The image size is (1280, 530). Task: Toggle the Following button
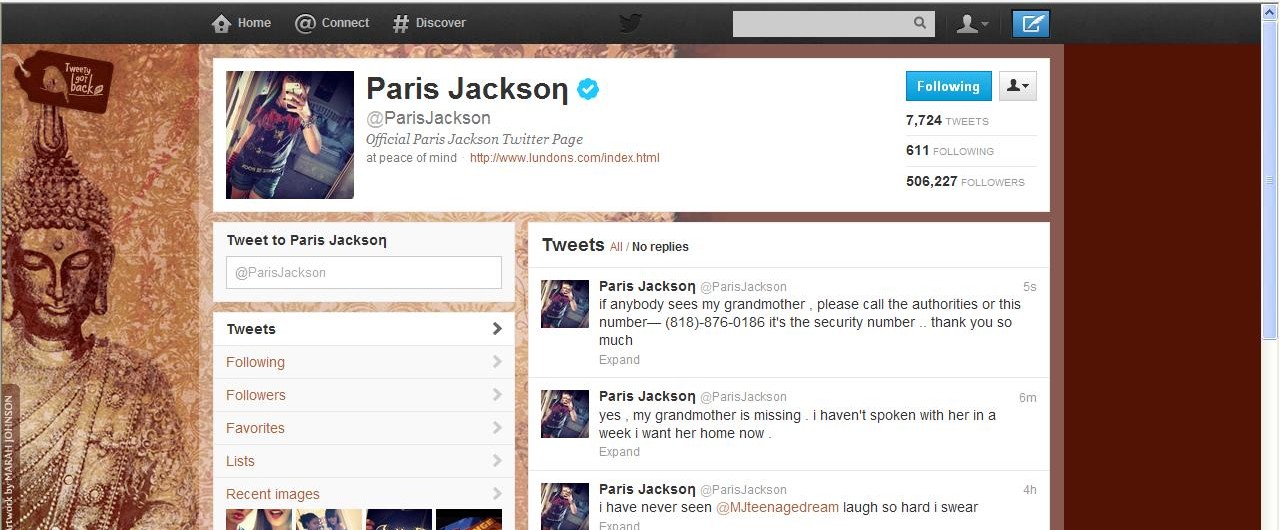(x=948, y=86)
